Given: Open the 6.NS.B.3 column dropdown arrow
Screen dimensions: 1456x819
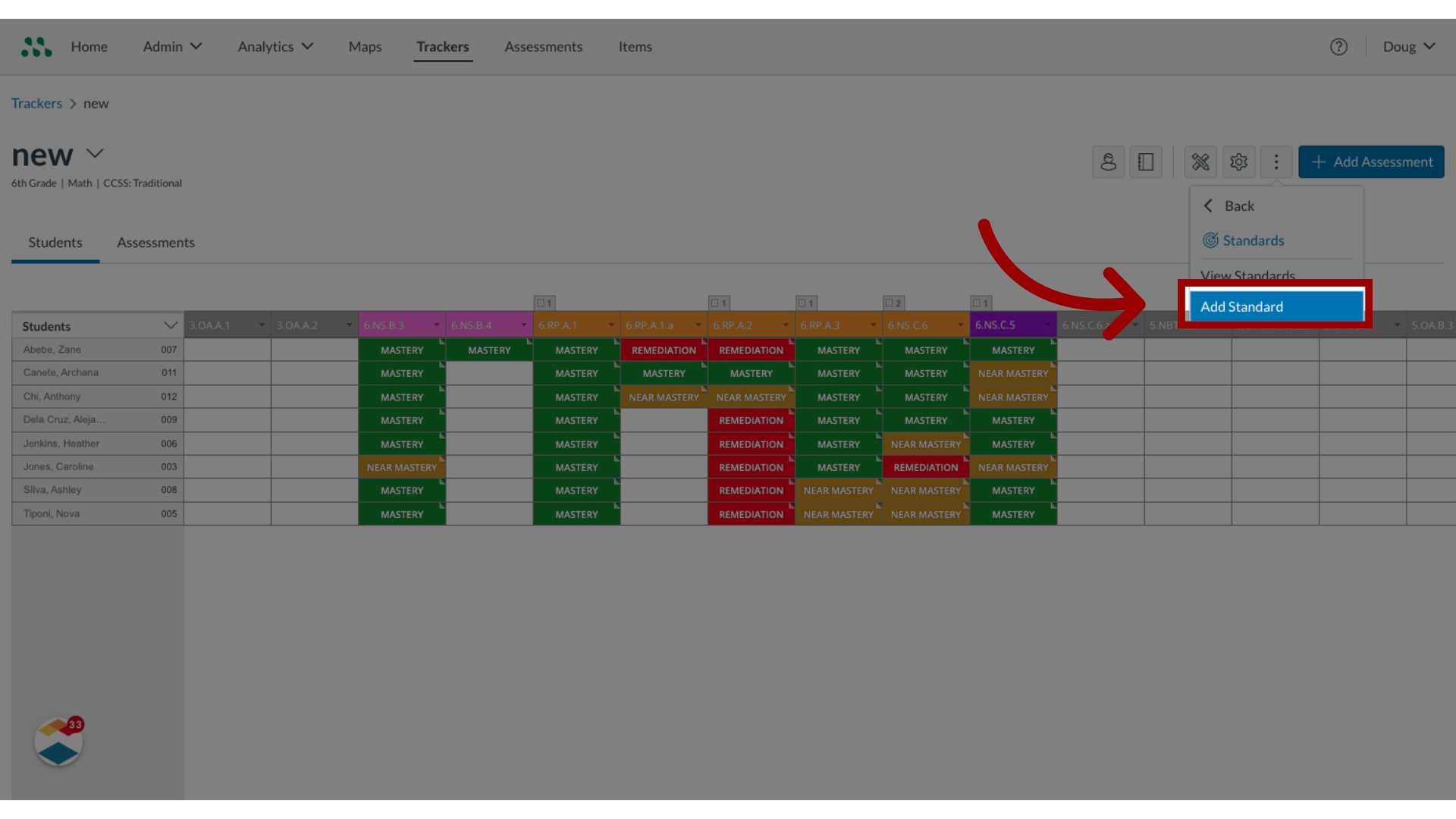Looking at the screenshot, I should [x=436, y=325].
